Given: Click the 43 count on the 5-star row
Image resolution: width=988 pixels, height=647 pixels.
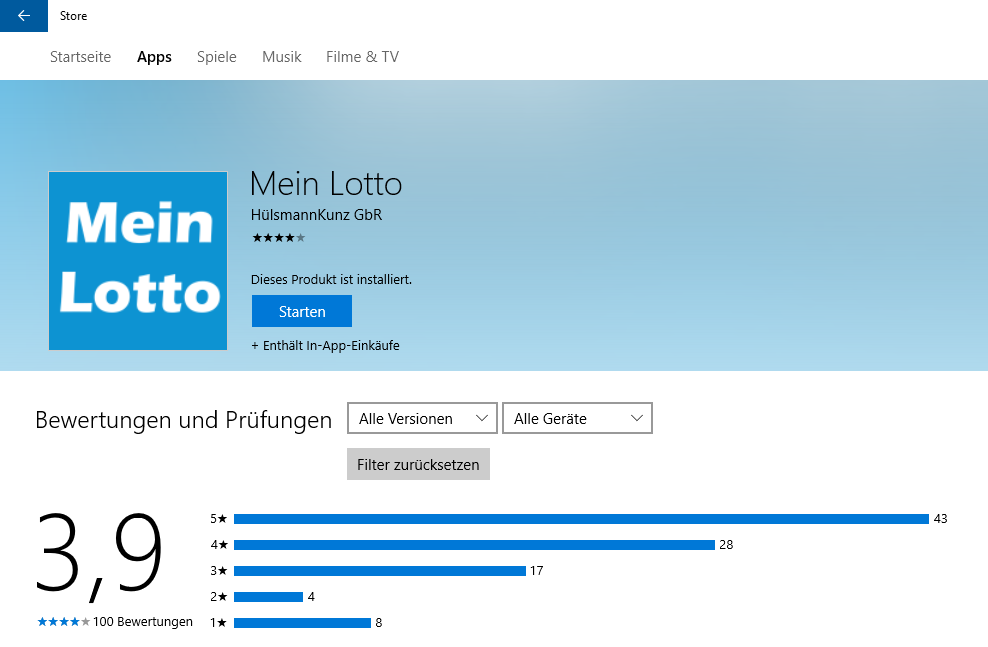Looking at the screenshot, I should tap(941, 518).
